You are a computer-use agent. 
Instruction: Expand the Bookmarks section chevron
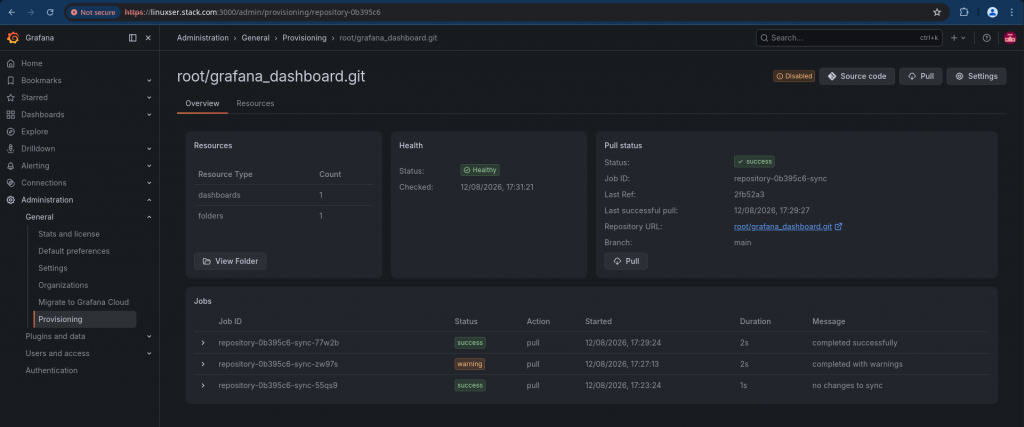(x=149, y=80)
